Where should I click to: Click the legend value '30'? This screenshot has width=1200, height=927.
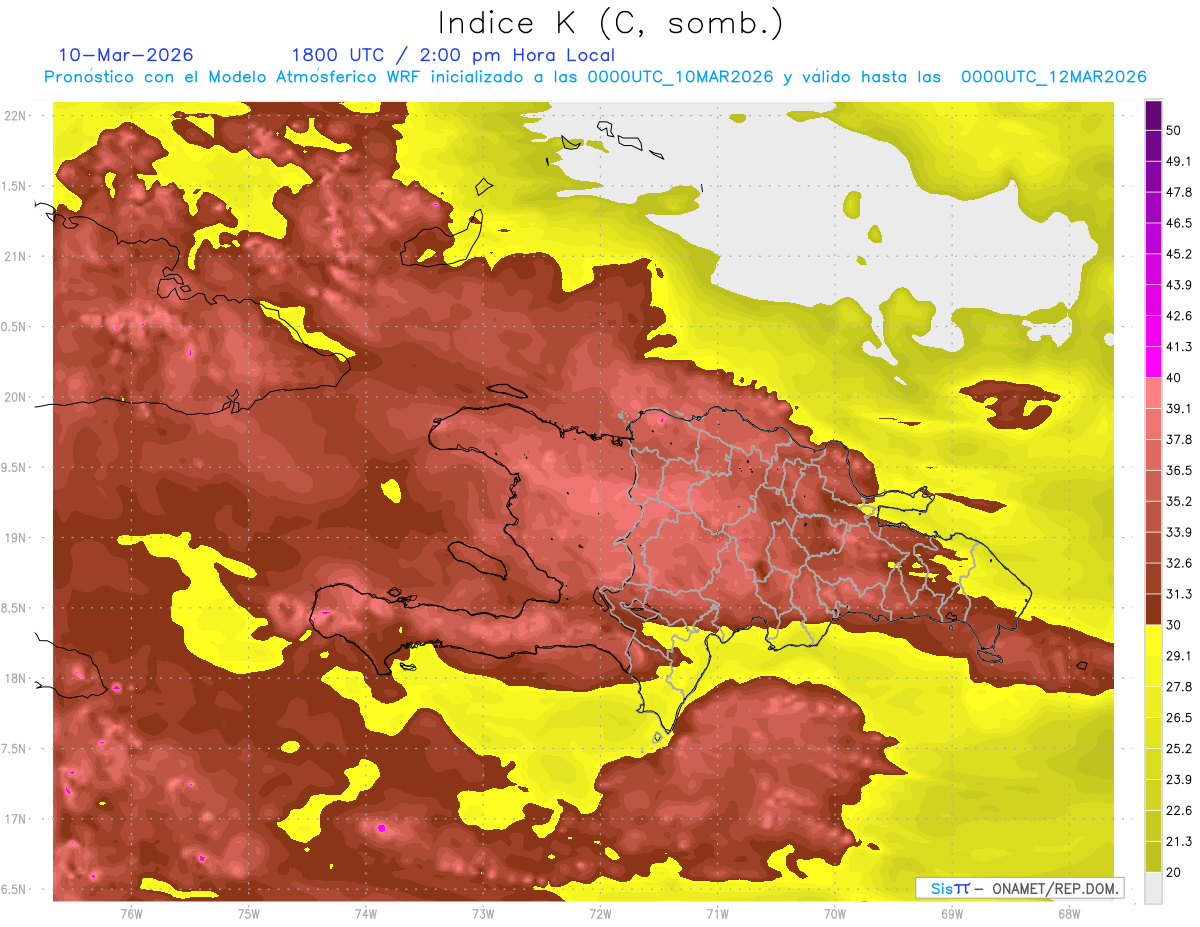(x=1173, y=625)
